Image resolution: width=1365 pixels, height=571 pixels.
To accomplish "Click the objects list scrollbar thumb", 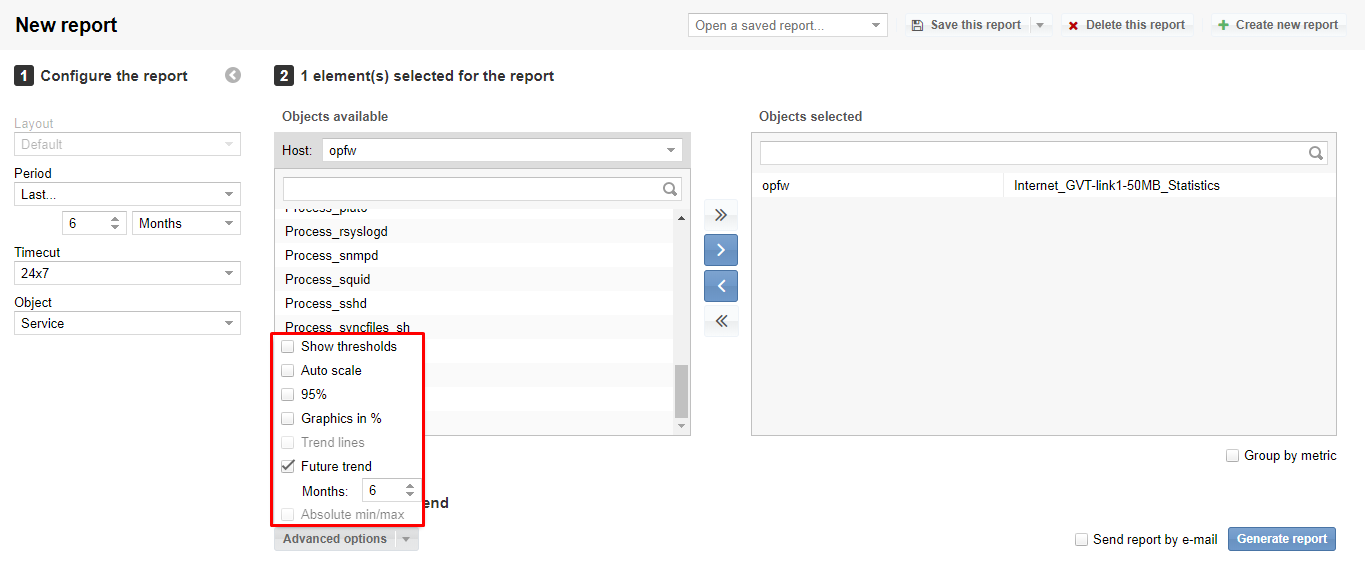I will click(682, 390).
